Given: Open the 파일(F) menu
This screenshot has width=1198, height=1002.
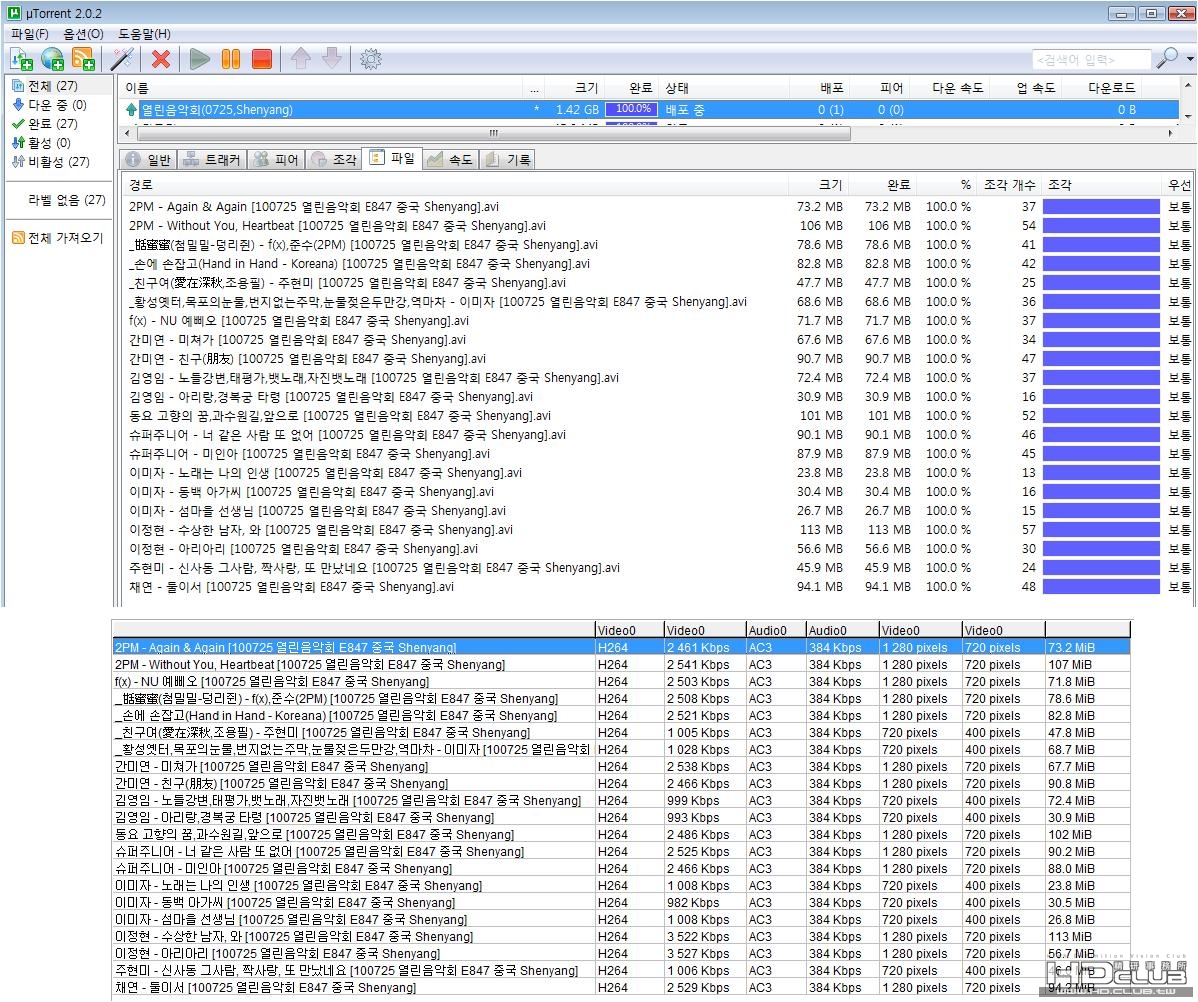Looking at the screenshot, I should [x=29, y=34].
